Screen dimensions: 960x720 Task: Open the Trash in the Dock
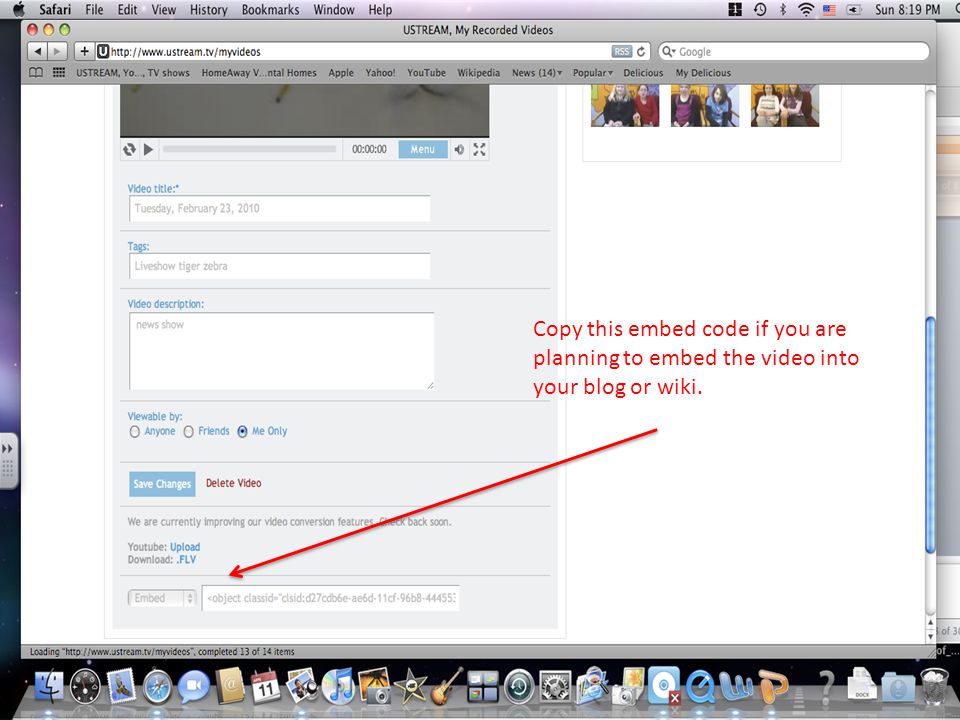click(934, 686)
